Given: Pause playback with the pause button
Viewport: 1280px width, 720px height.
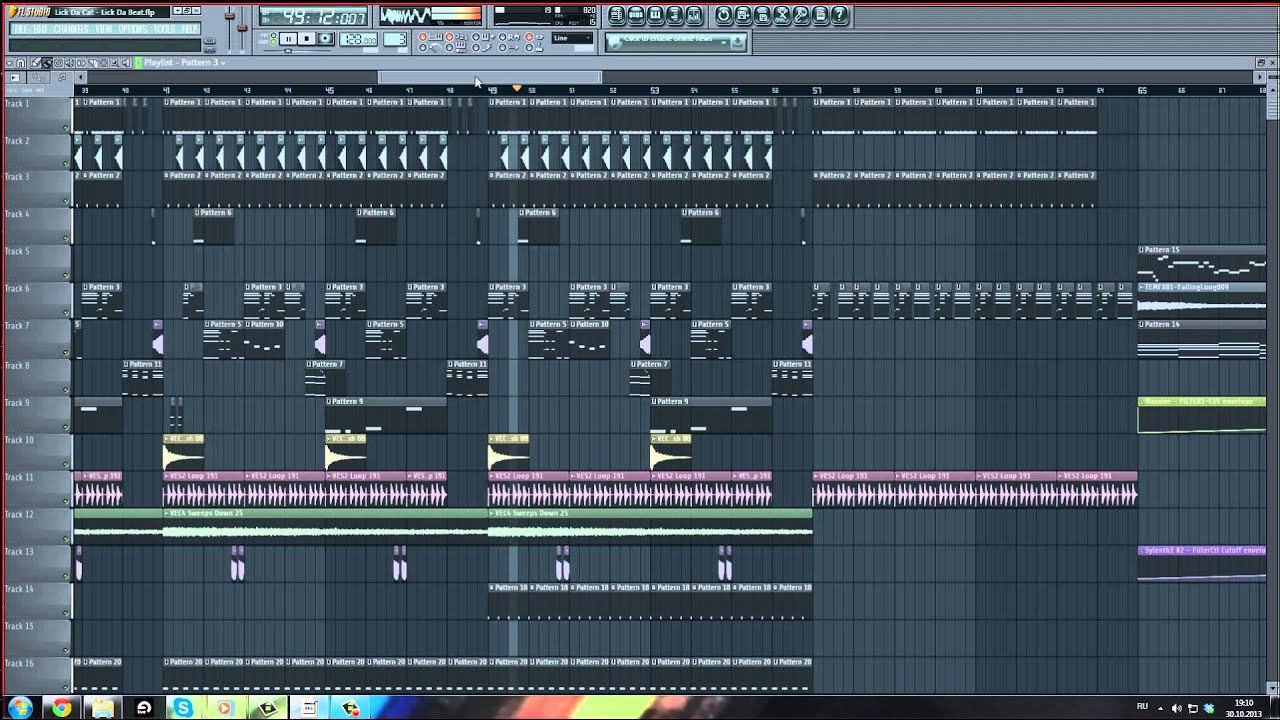Looking at the screenshot, I should 288,38.
